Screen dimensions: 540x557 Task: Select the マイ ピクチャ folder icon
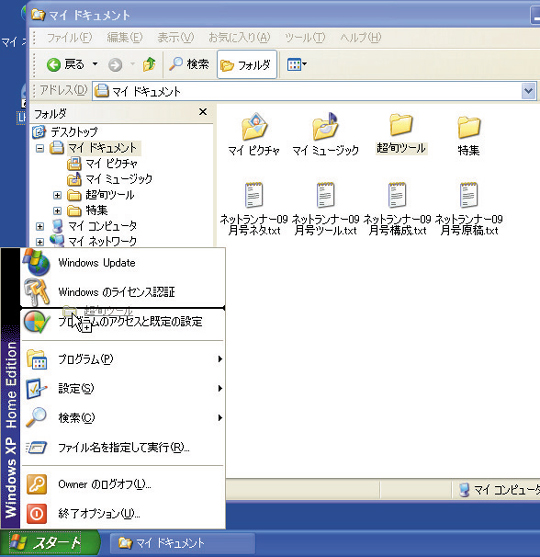254,127
